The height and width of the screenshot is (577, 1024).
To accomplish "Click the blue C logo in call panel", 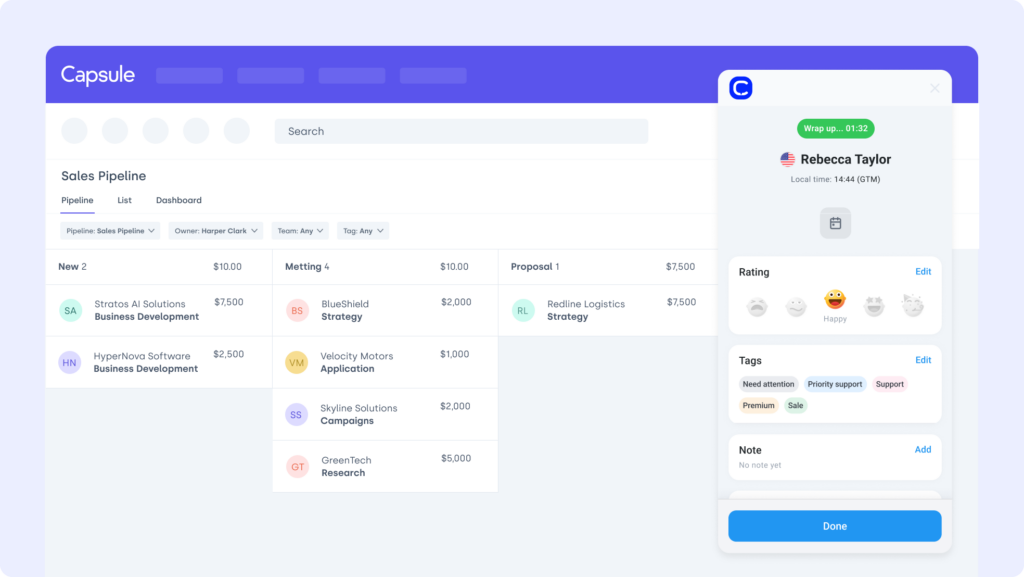I will pyautogui.click(x=740, y=88).
